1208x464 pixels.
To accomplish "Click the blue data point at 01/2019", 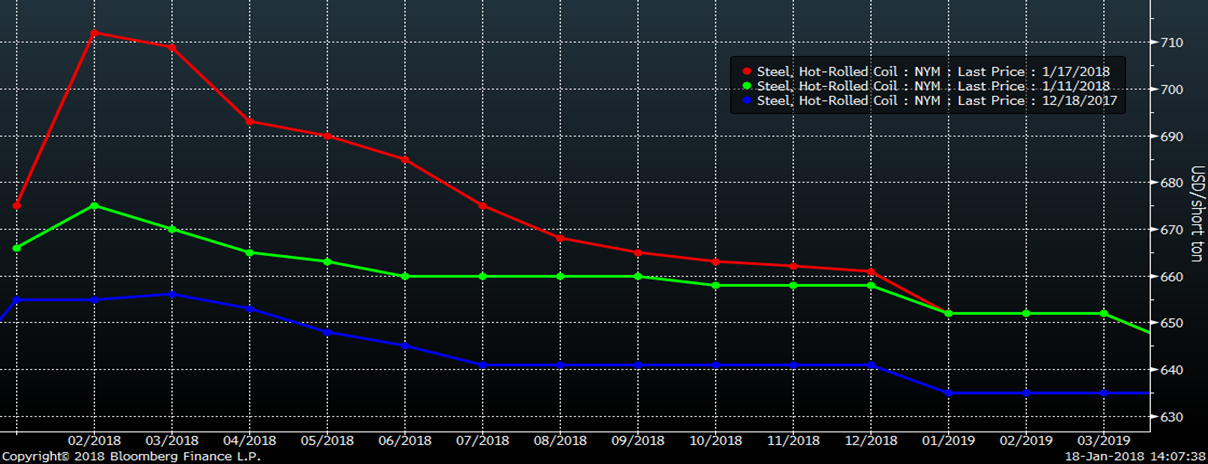I will pos(948,393).
